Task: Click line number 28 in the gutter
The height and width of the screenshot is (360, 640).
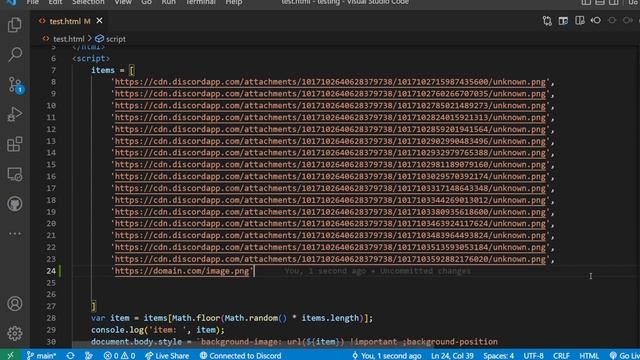Action: pyautogui.click(x=51, y=318)
